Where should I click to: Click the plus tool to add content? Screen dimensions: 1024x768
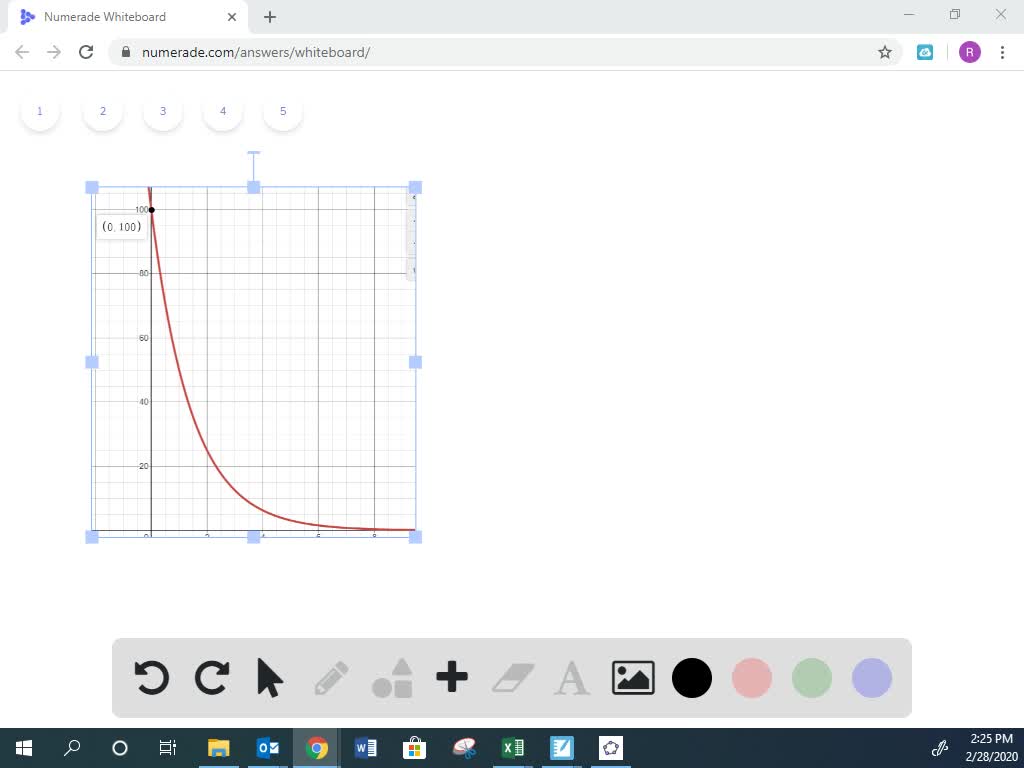[x=451, y=678]
